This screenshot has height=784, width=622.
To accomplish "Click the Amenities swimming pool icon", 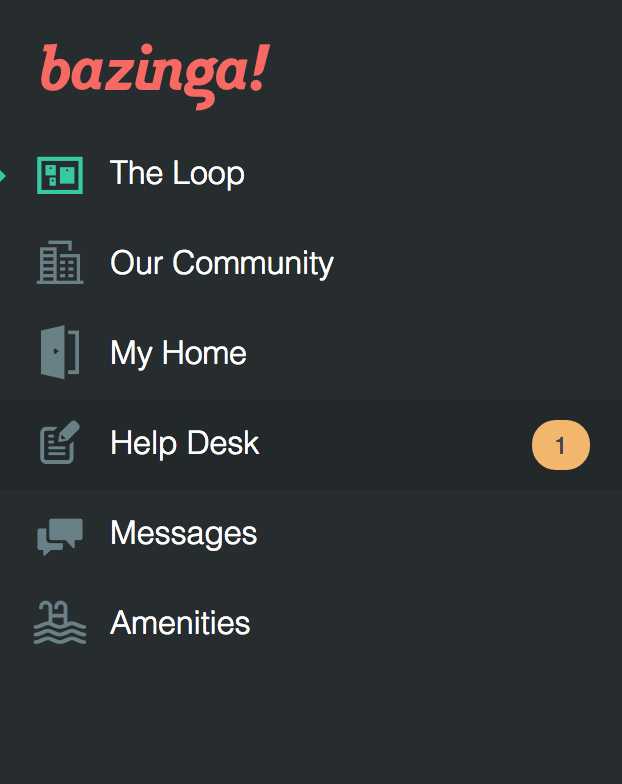I will pyautogui.click(x=59, y=623).
